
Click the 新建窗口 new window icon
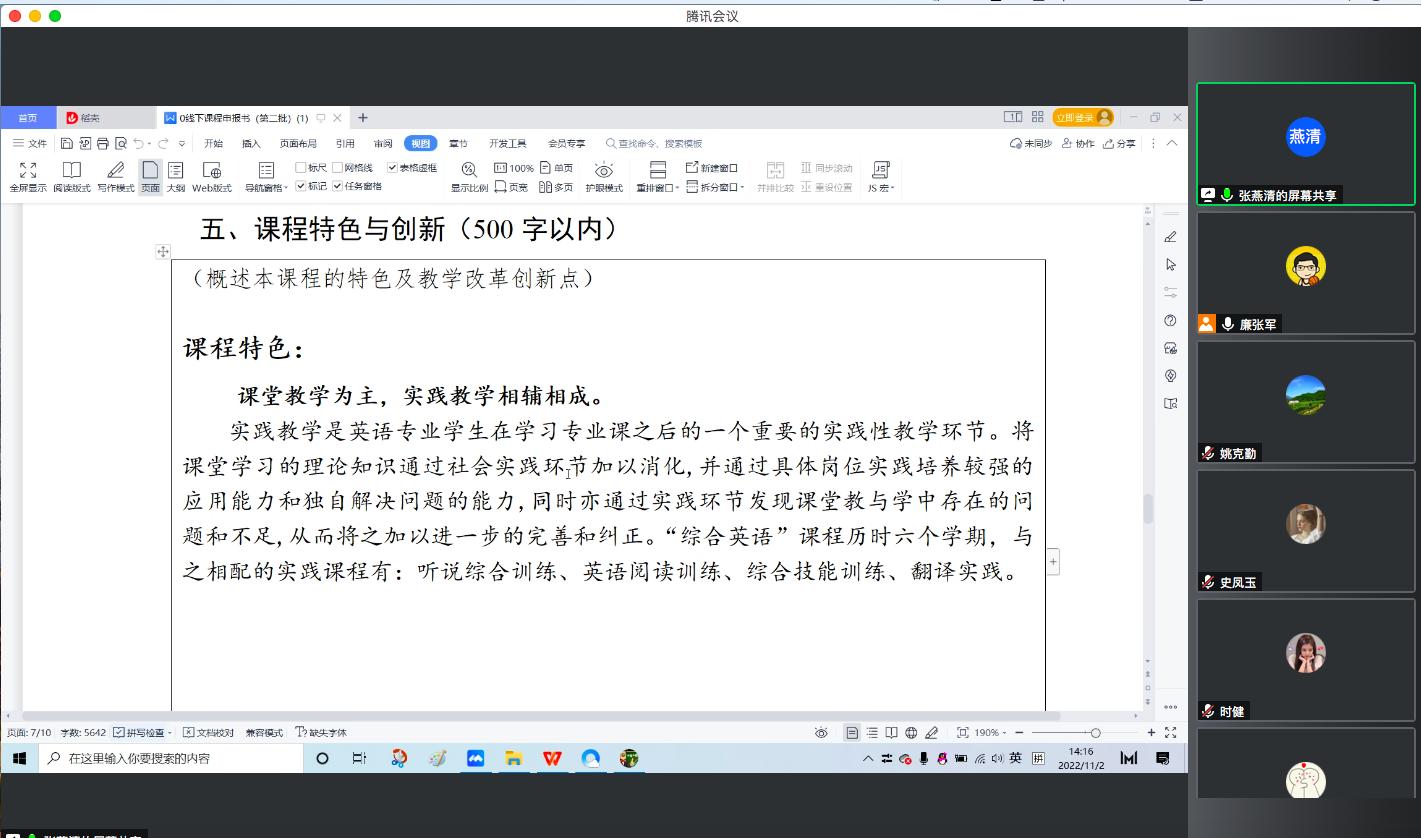(712, 168)
